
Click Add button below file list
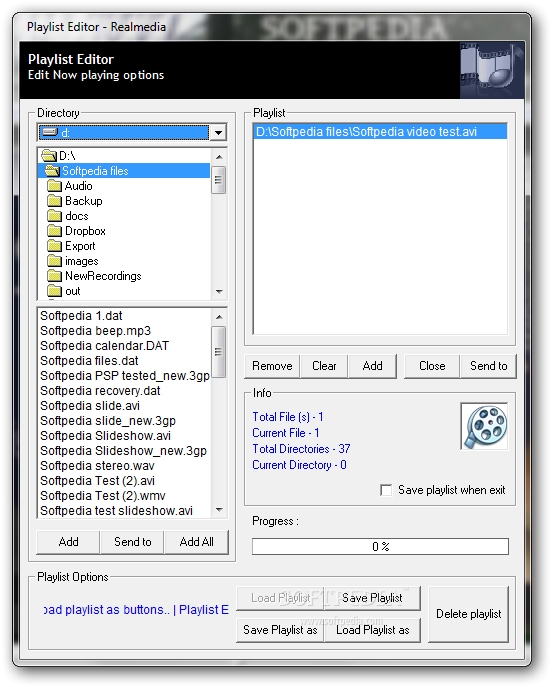tap(68, 542)
